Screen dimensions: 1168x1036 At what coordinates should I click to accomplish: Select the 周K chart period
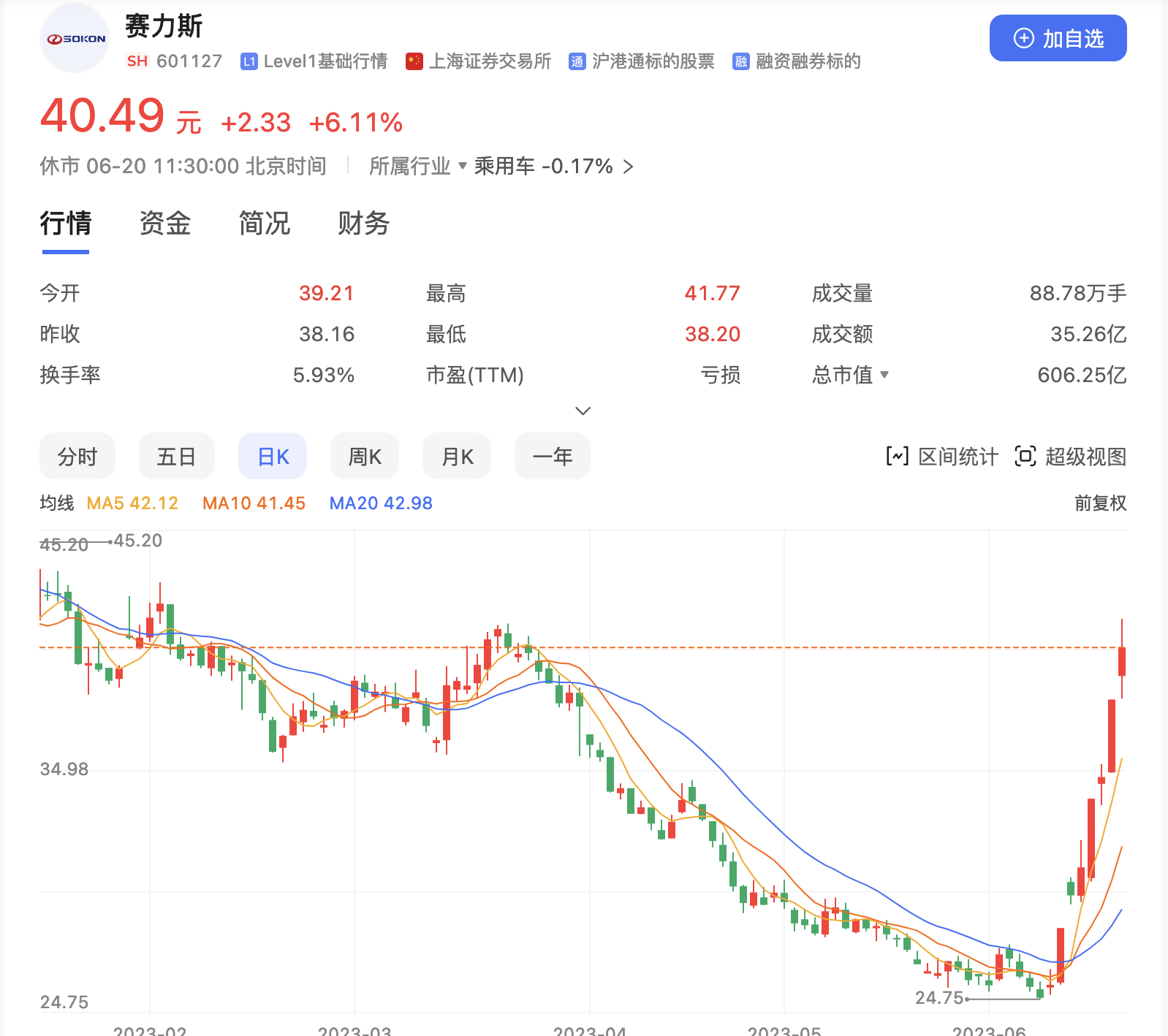coord(365,457)
